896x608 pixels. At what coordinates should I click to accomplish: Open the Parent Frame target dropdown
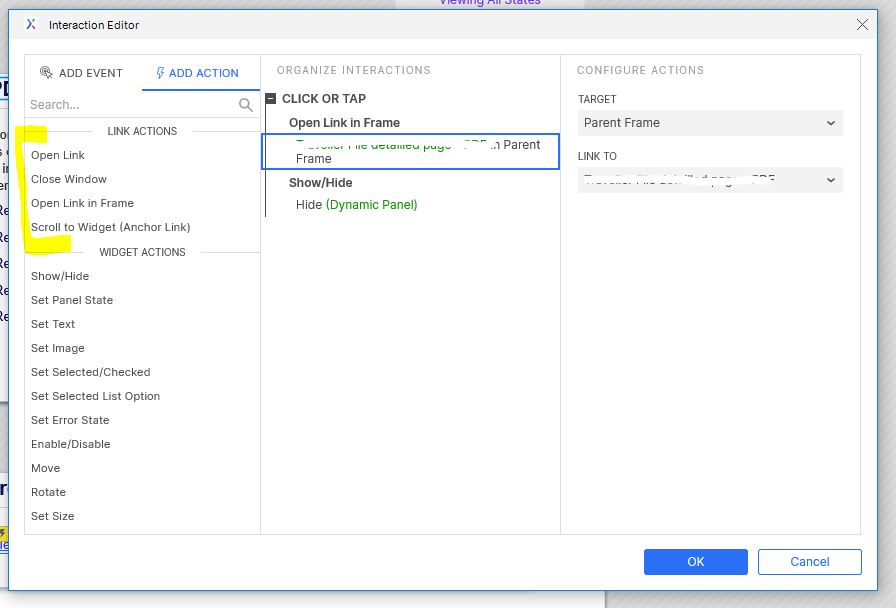coord(709,122)
